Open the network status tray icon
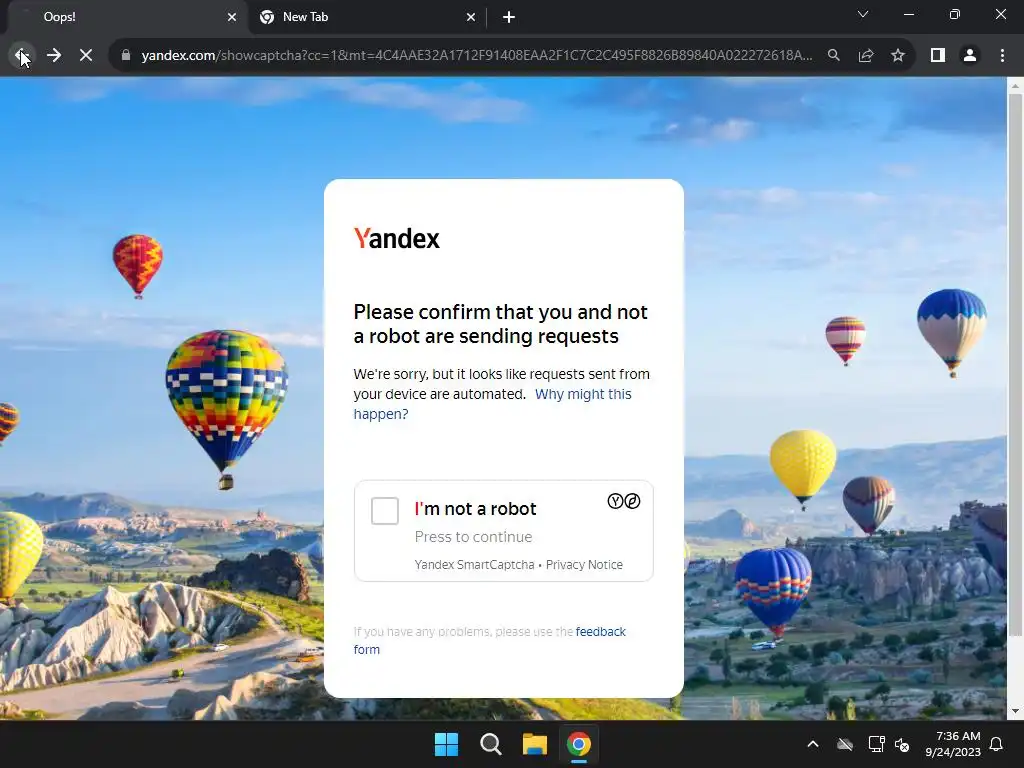Image resolution: width=1024 pixels, height=768 pixels. pyautogui.click(x=876, y=744)
